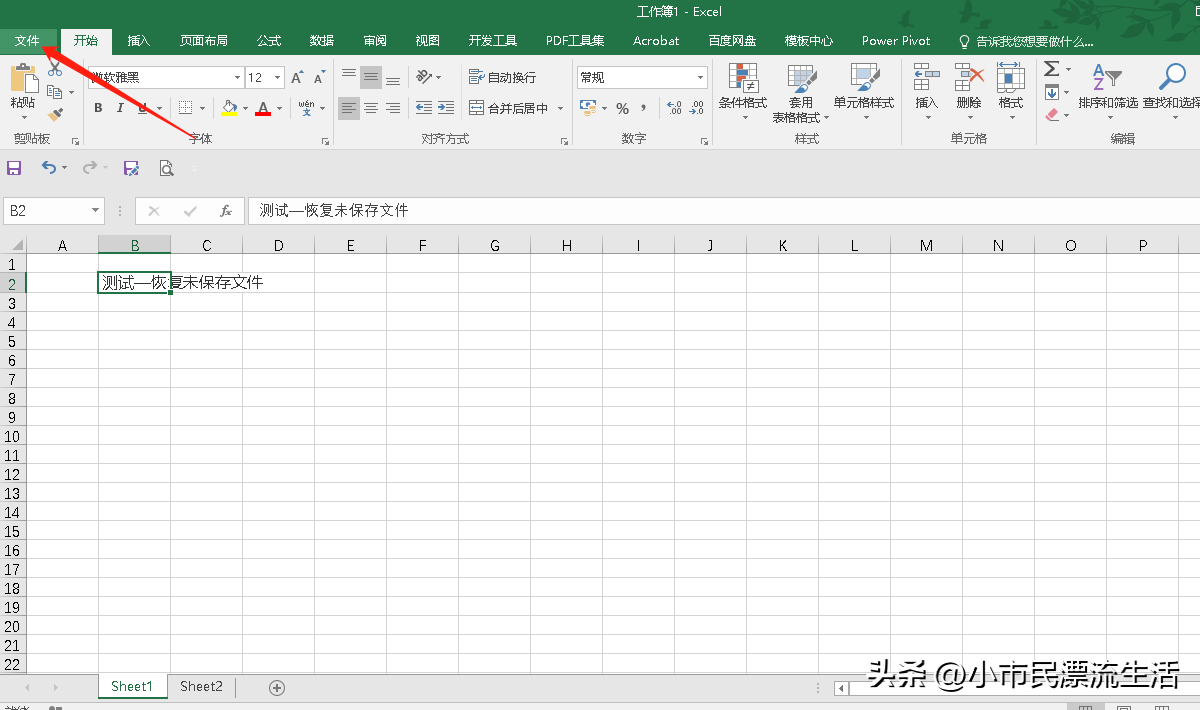Open Conditional Formatting (条件格式)

(x=742, y=92)
